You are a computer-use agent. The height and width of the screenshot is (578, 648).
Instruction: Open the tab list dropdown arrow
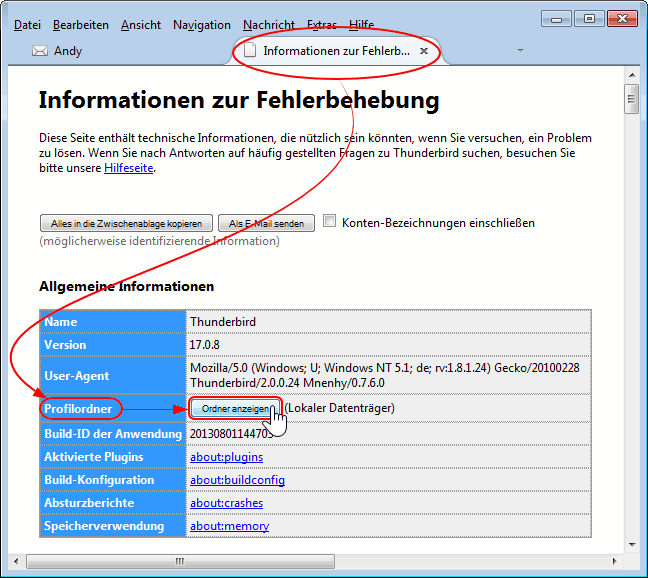520,50
